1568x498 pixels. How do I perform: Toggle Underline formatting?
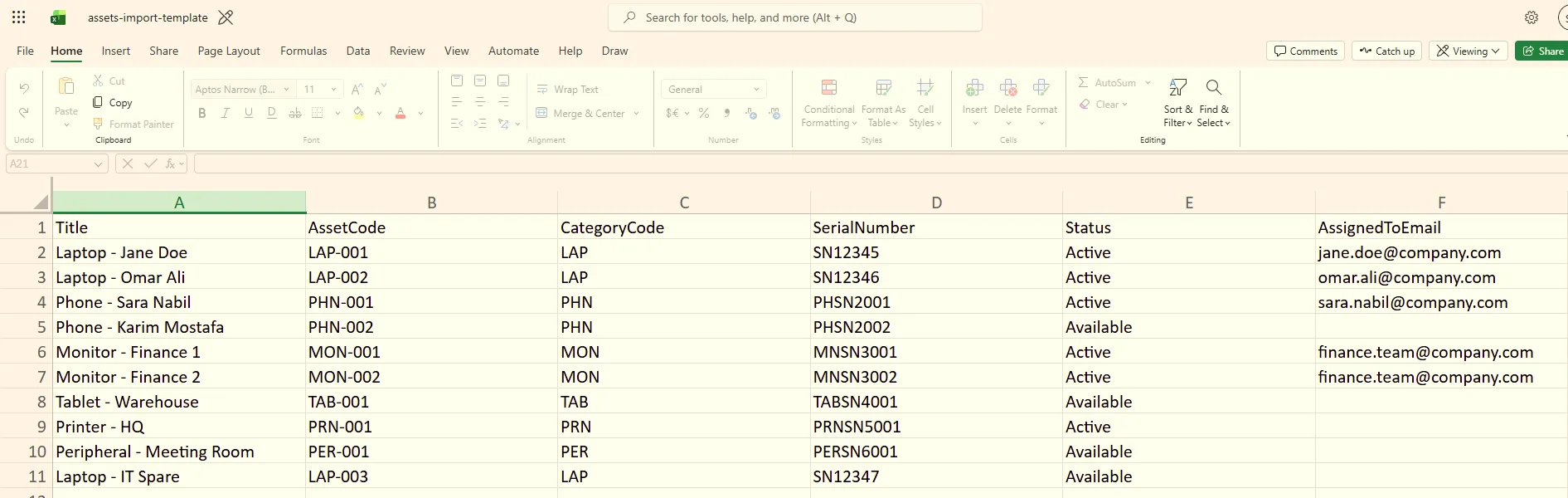248,113
